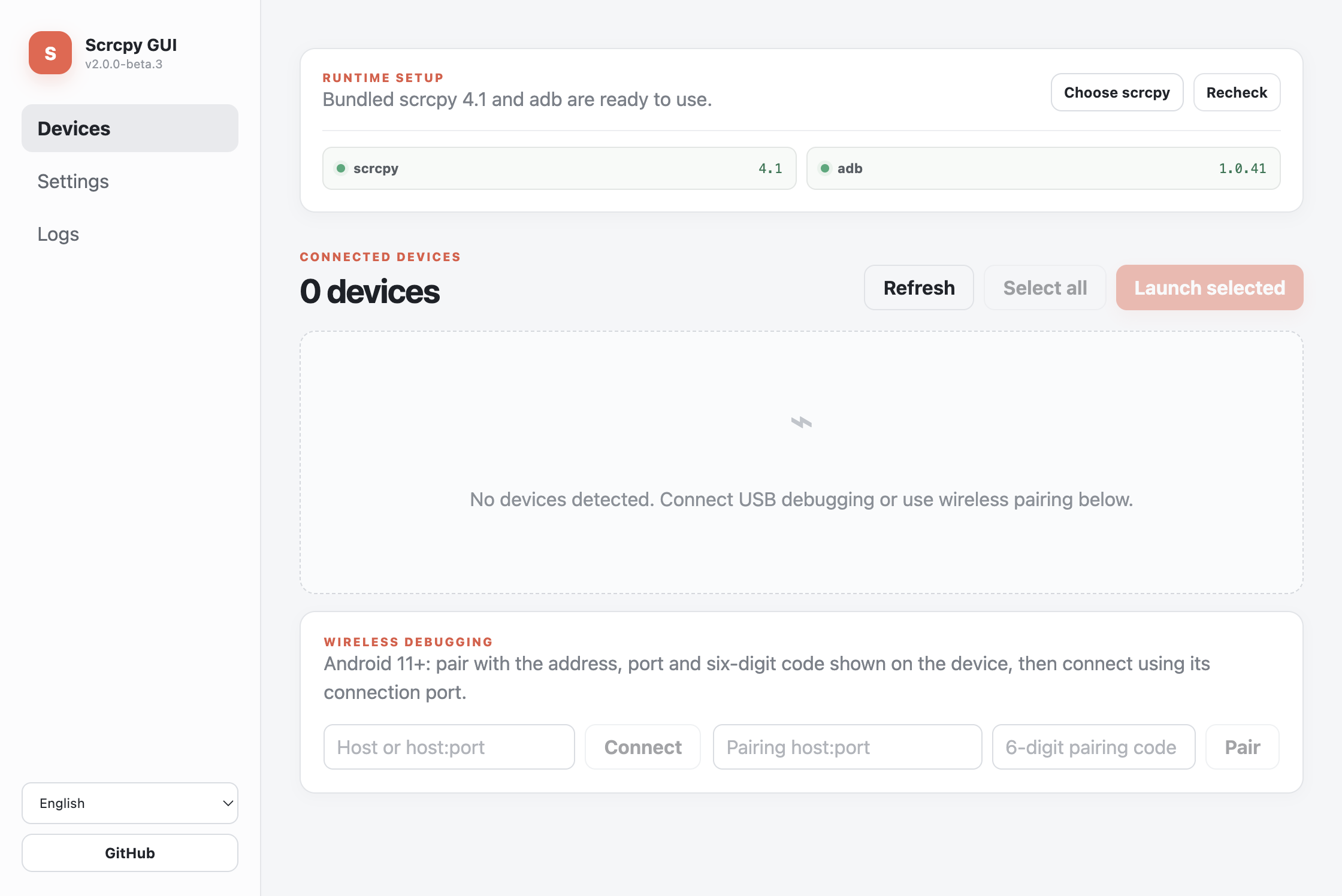Click the Scrcpy GUI logo icon

tap(50, 53)
